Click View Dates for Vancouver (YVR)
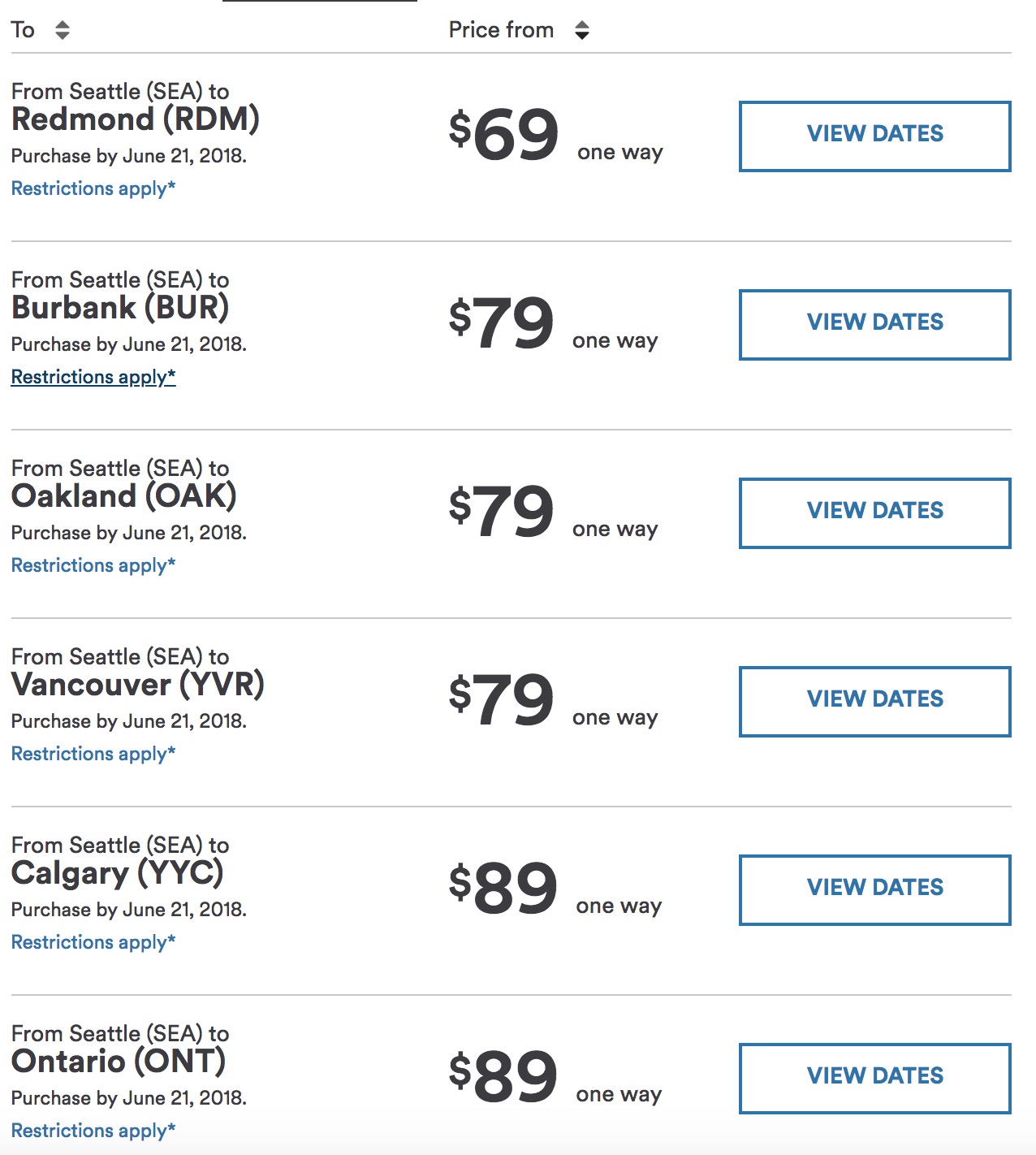 [874, 701]
